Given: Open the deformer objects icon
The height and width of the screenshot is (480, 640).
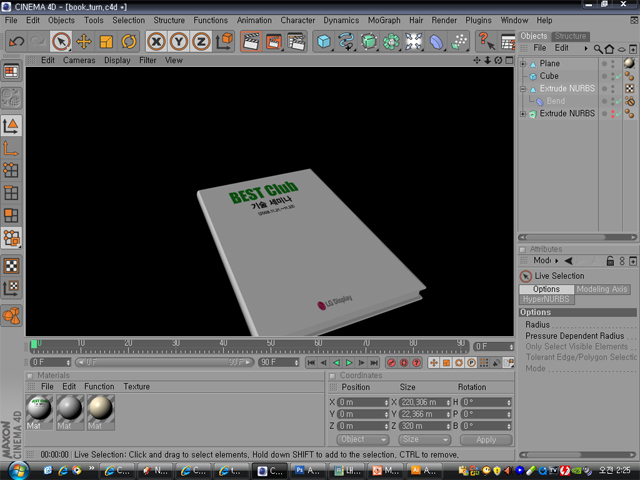Looking at the screenshot, I should point(436,42).
